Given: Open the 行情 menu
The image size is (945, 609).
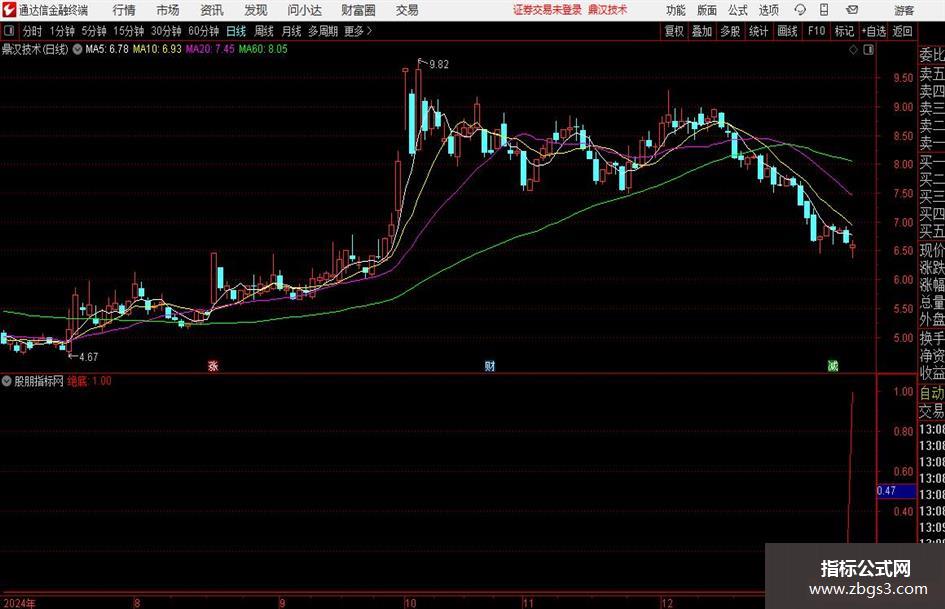Looking at the screenshot, I should [124, 10].
